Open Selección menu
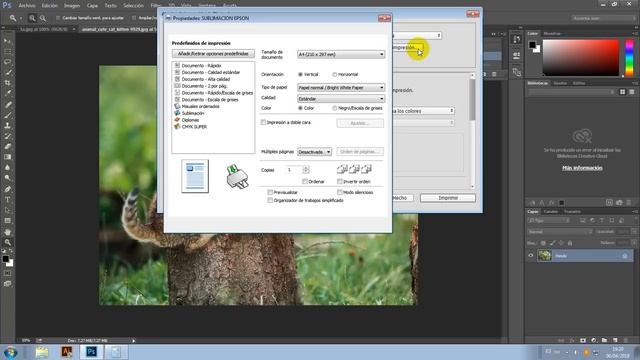 tap(133, 6)
